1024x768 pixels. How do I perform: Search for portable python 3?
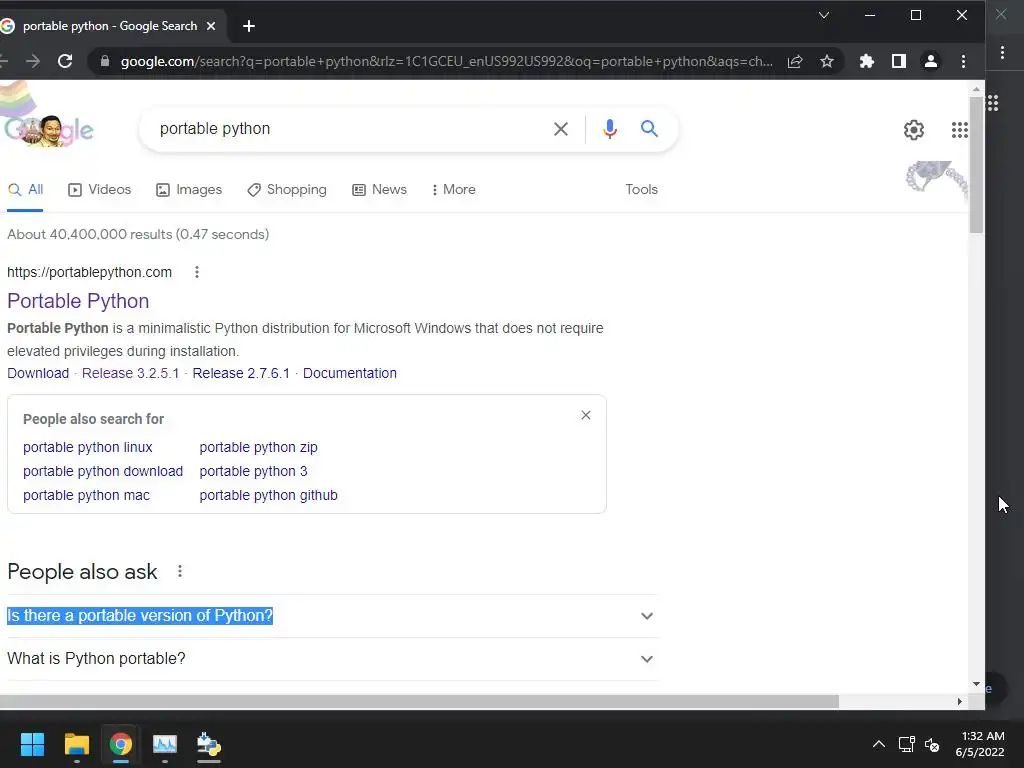point(253,472)
